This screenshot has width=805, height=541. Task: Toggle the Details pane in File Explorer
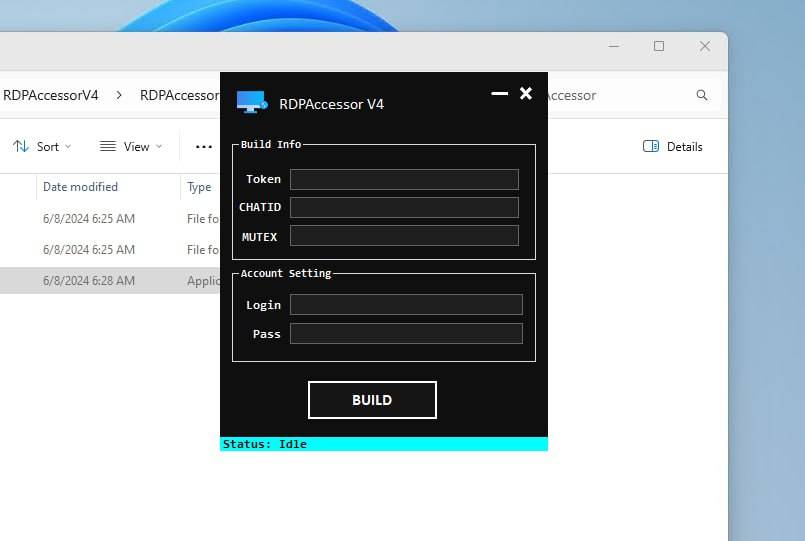(673, 147)
